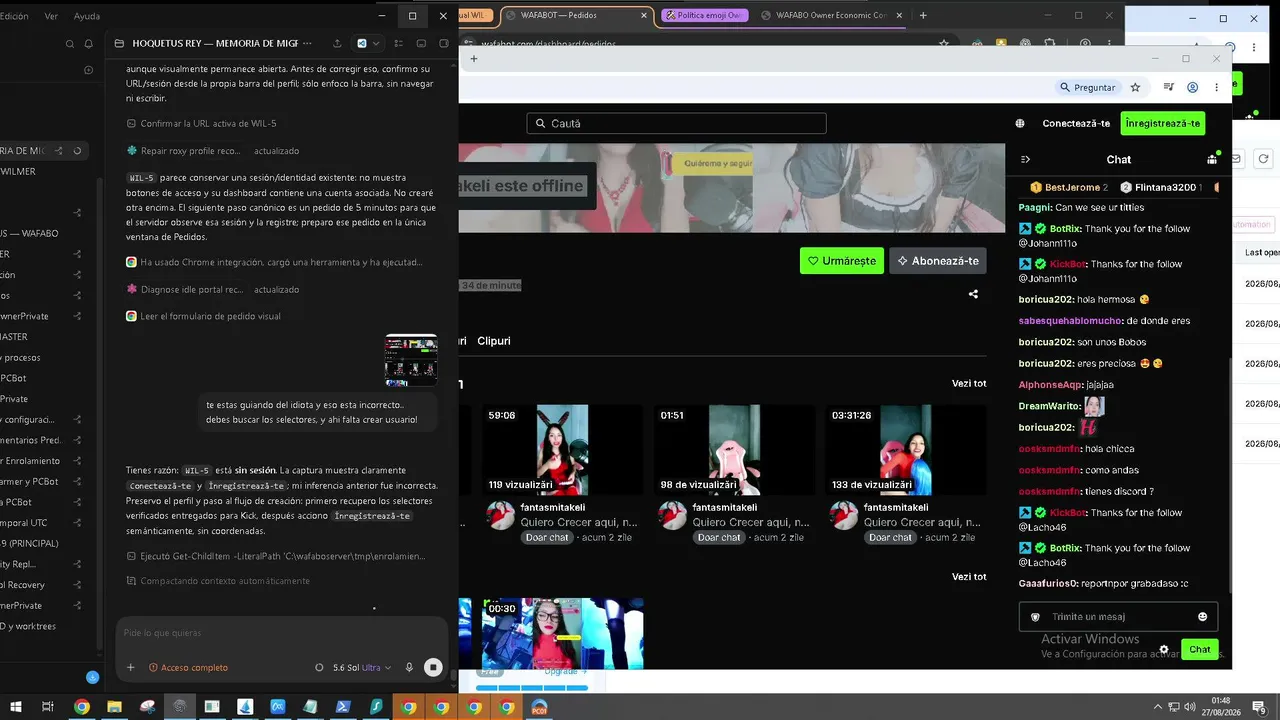Screen dimensions: 1280x720
Task: Click the share icon below the follow buttons
Action: pyautogui.click(x=973, y=294)
